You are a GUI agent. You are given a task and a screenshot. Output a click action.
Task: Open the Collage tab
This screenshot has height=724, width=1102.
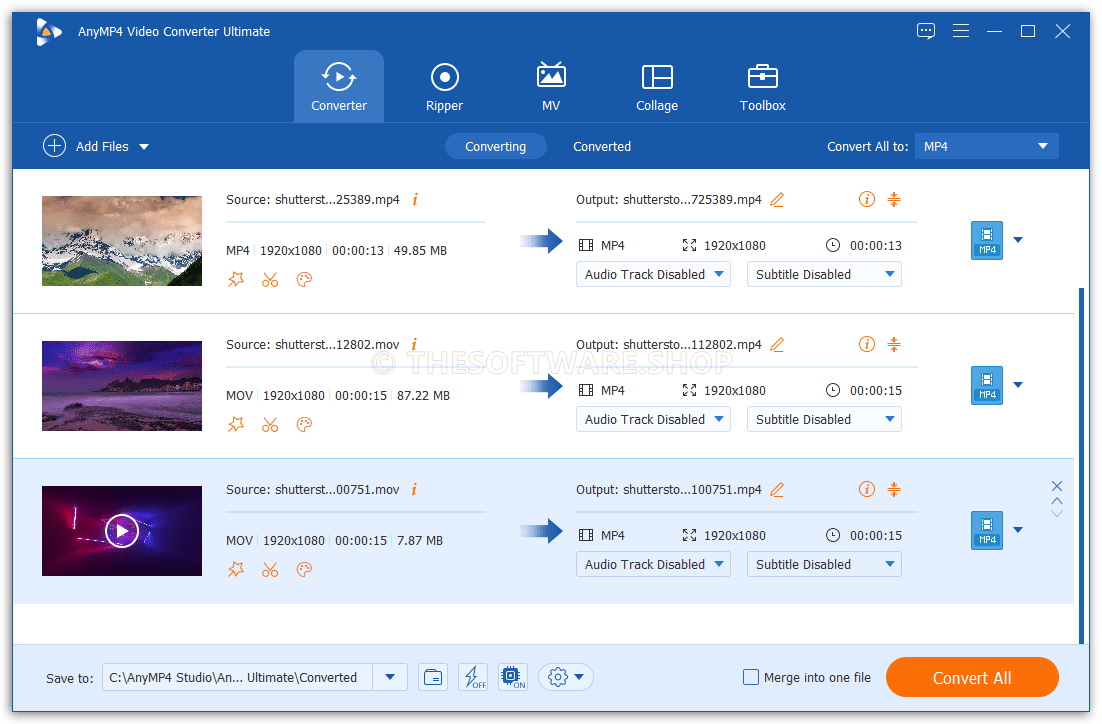pos(657,86)
